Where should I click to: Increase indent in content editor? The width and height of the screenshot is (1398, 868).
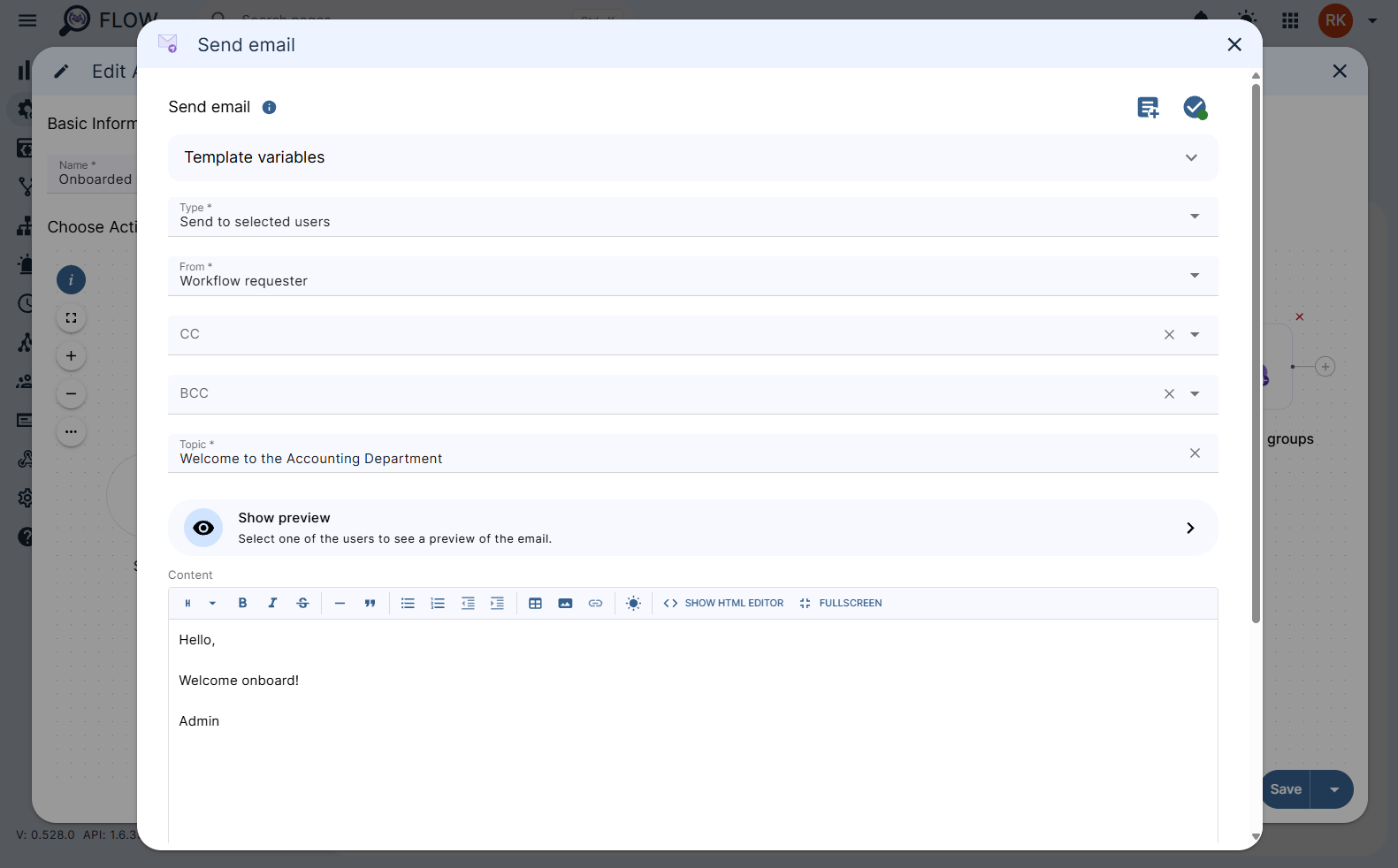(x=497, y=604)
